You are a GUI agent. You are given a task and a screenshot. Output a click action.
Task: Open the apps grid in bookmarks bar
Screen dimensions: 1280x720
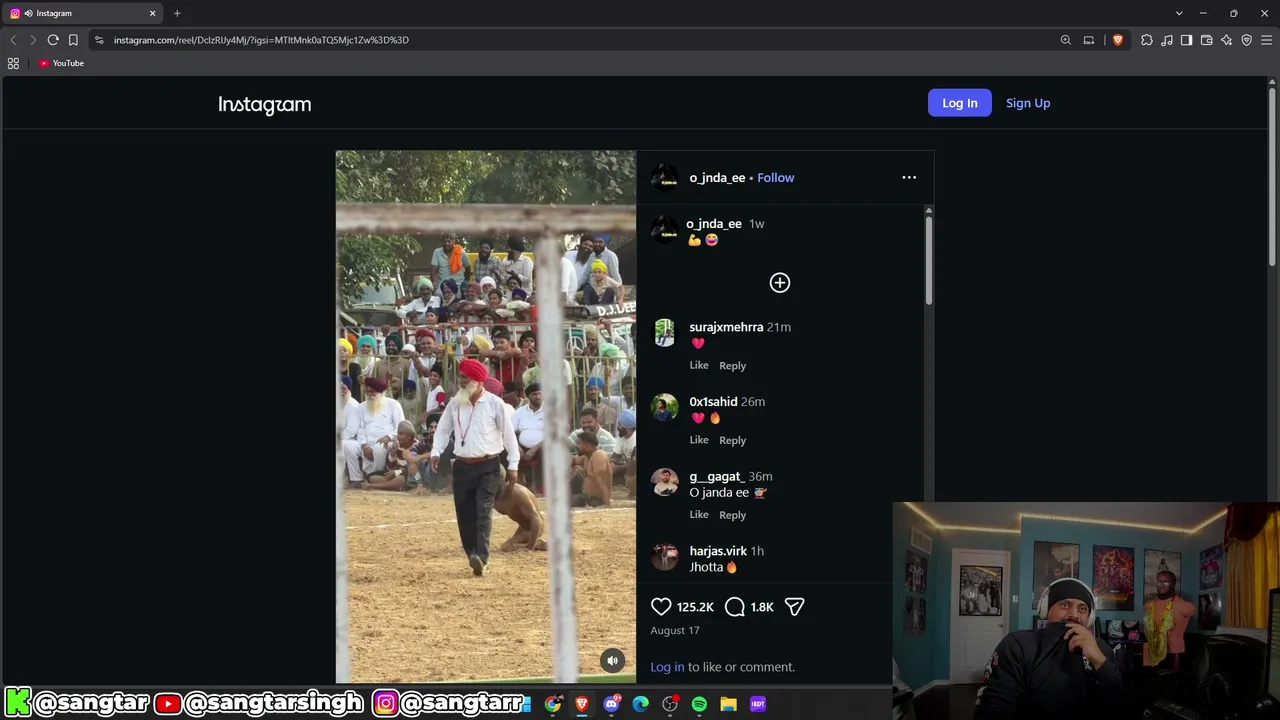pos(13,63)
